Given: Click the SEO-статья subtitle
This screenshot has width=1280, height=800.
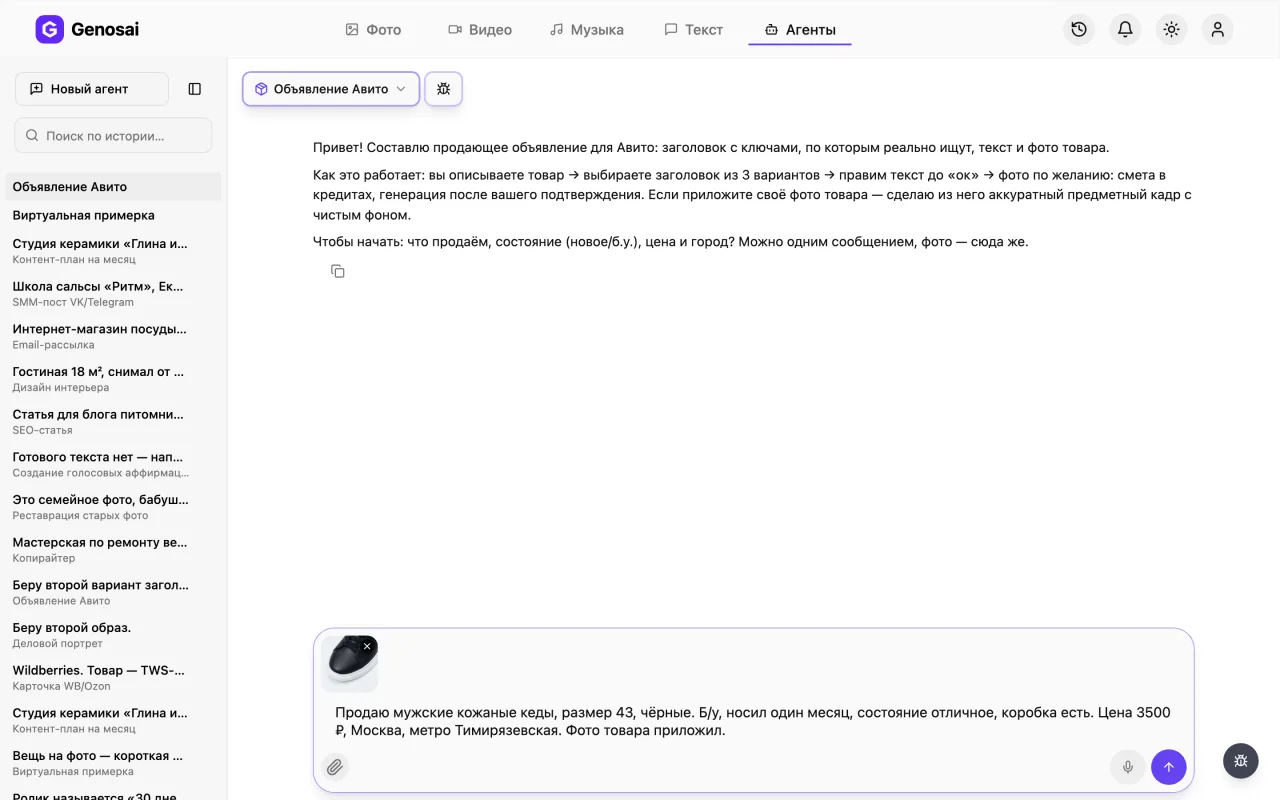Looking at the screenshot, I should point(42,430).
